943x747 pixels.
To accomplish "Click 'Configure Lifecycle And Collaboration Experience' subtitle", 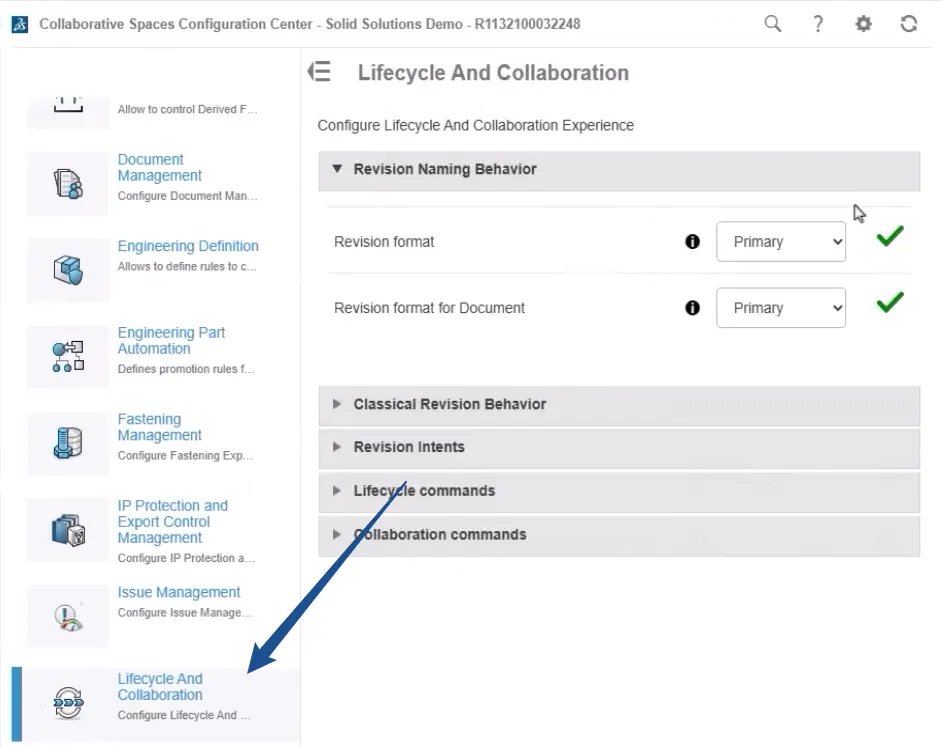I will (x=476, y=126).
